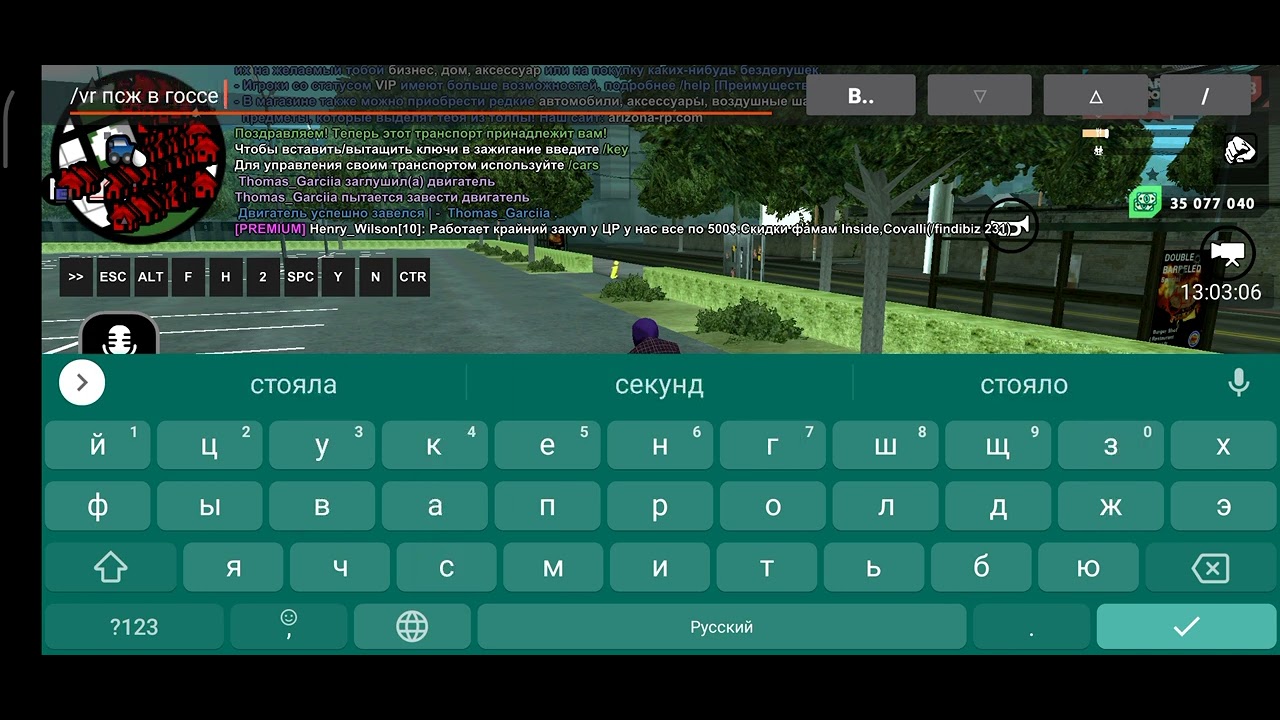Tap the з key
The width and height of the screenshot is (1280, 720).
(x=1110, y=445)
